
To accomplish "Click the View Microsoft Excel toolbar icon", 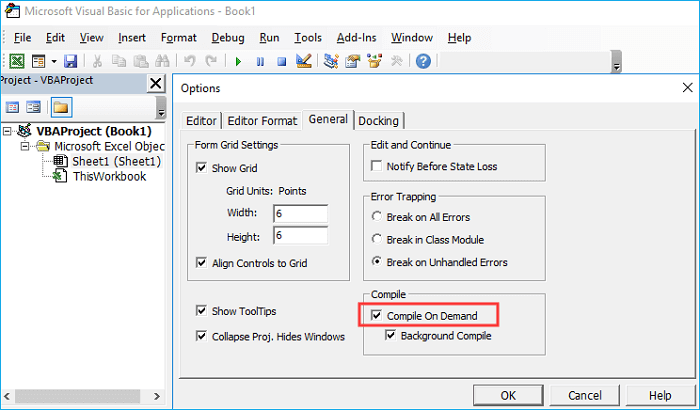I will pos(17,61).
